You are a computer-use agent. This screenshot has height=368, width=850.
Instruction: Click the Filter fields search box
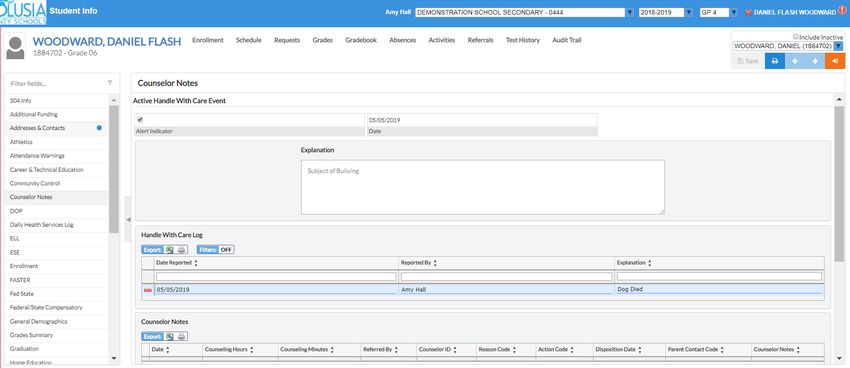click(57, 83)
